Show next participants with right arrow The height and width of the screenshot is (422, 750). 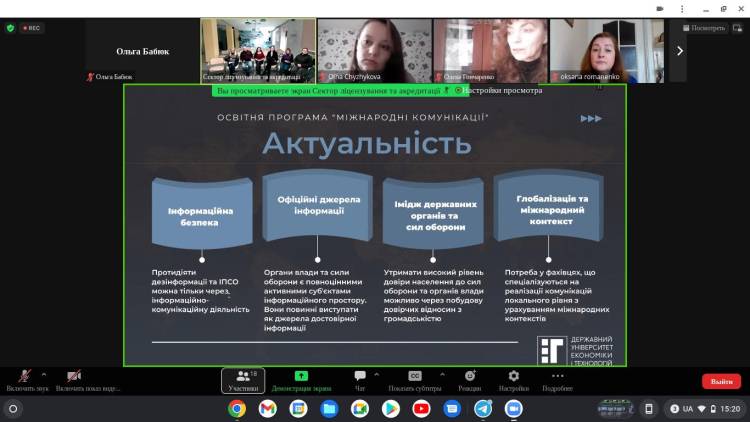point(679,50)
